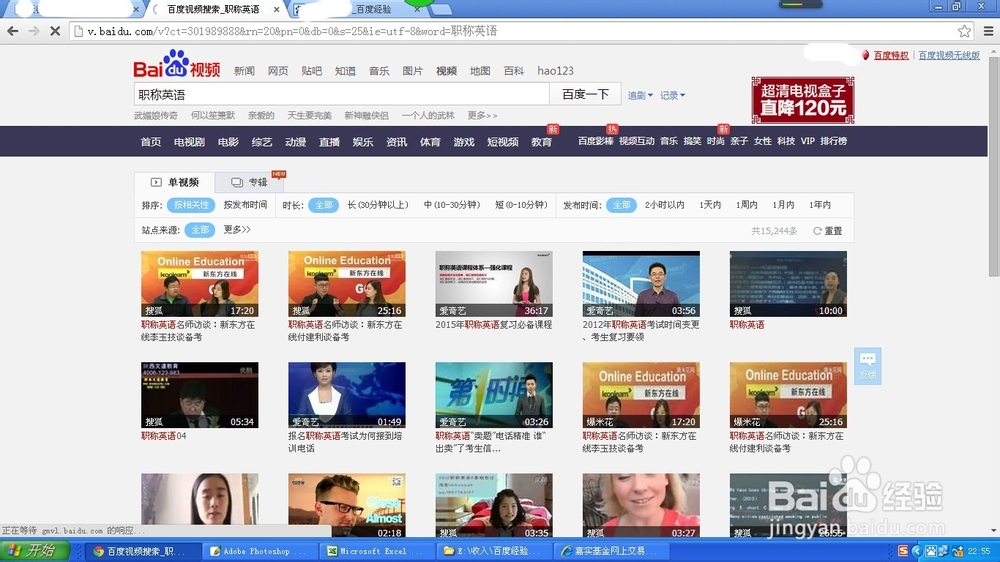The width and height of the screenshot is (1000, 562).
Task: Filter duration 长(30分钟以上)
Action: click(378, 205)
